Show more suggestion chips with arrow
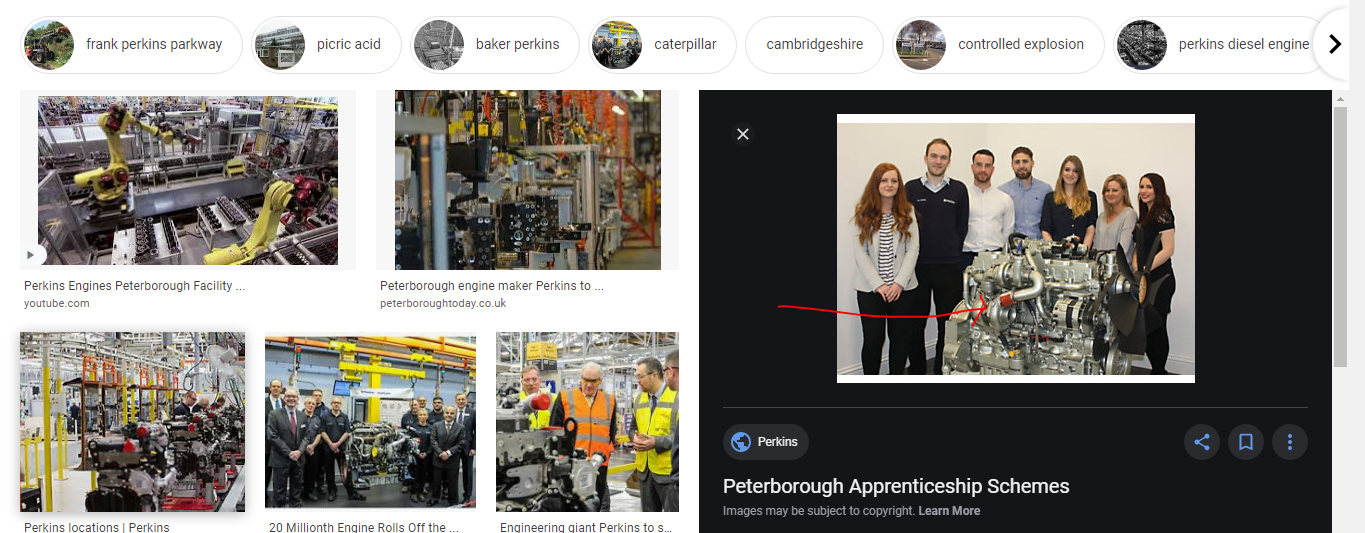The image size is (1365, 533). tap(1335, 44)
